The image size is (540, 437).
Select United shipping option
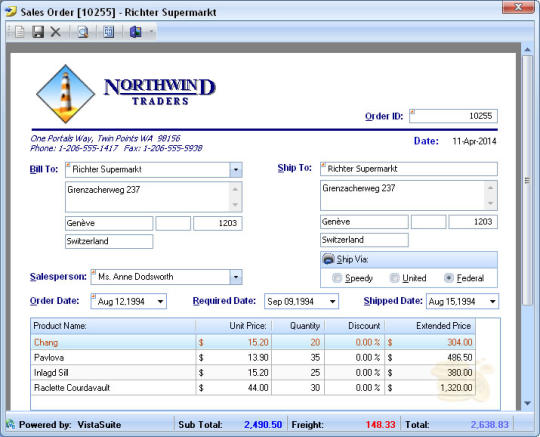[x=394, y=278]
